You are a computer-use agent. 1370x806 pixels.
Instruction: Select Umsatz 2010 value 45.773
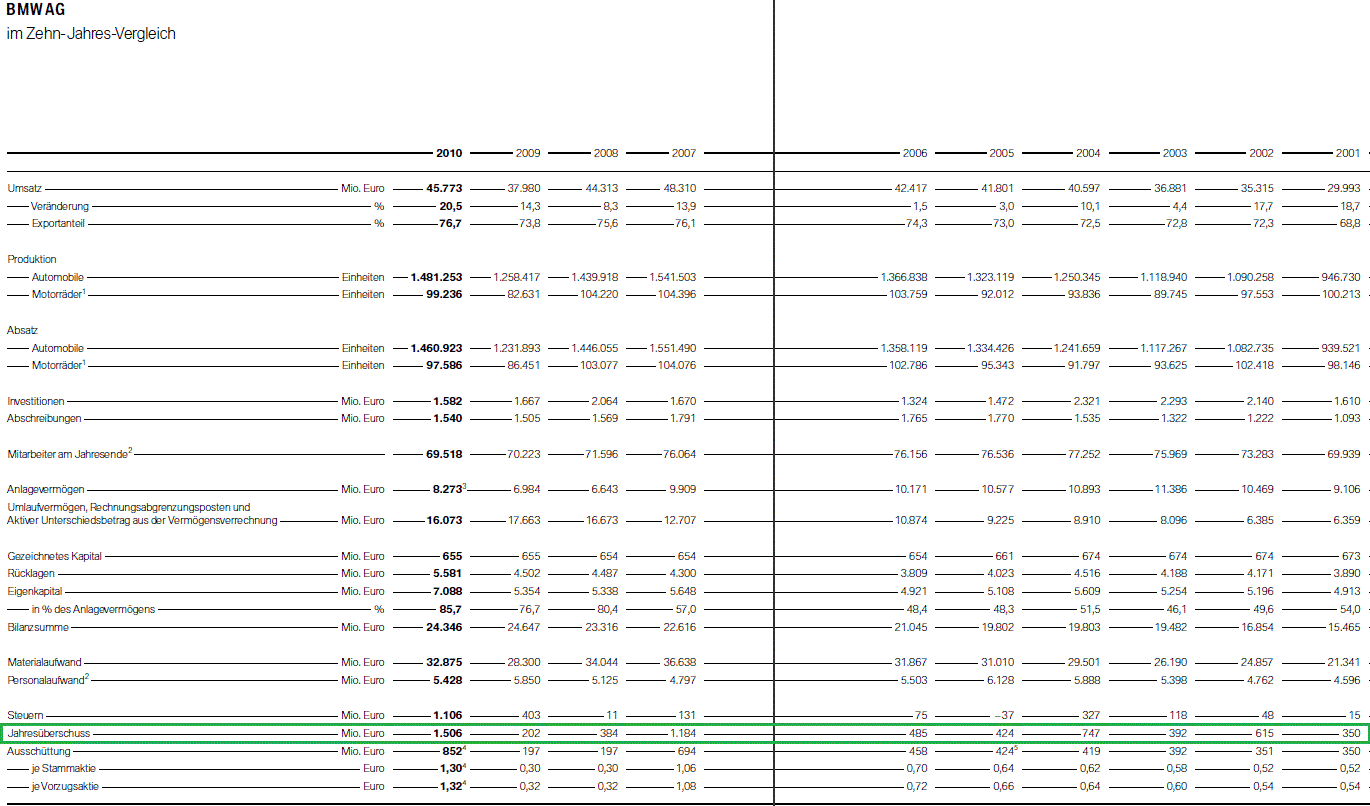click(x=444, y=188)
